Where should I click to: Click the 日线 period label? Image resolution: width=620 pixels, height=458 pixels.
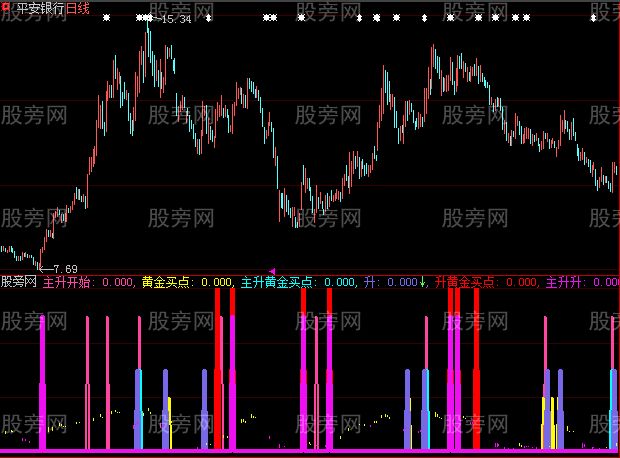click(78, 8)
